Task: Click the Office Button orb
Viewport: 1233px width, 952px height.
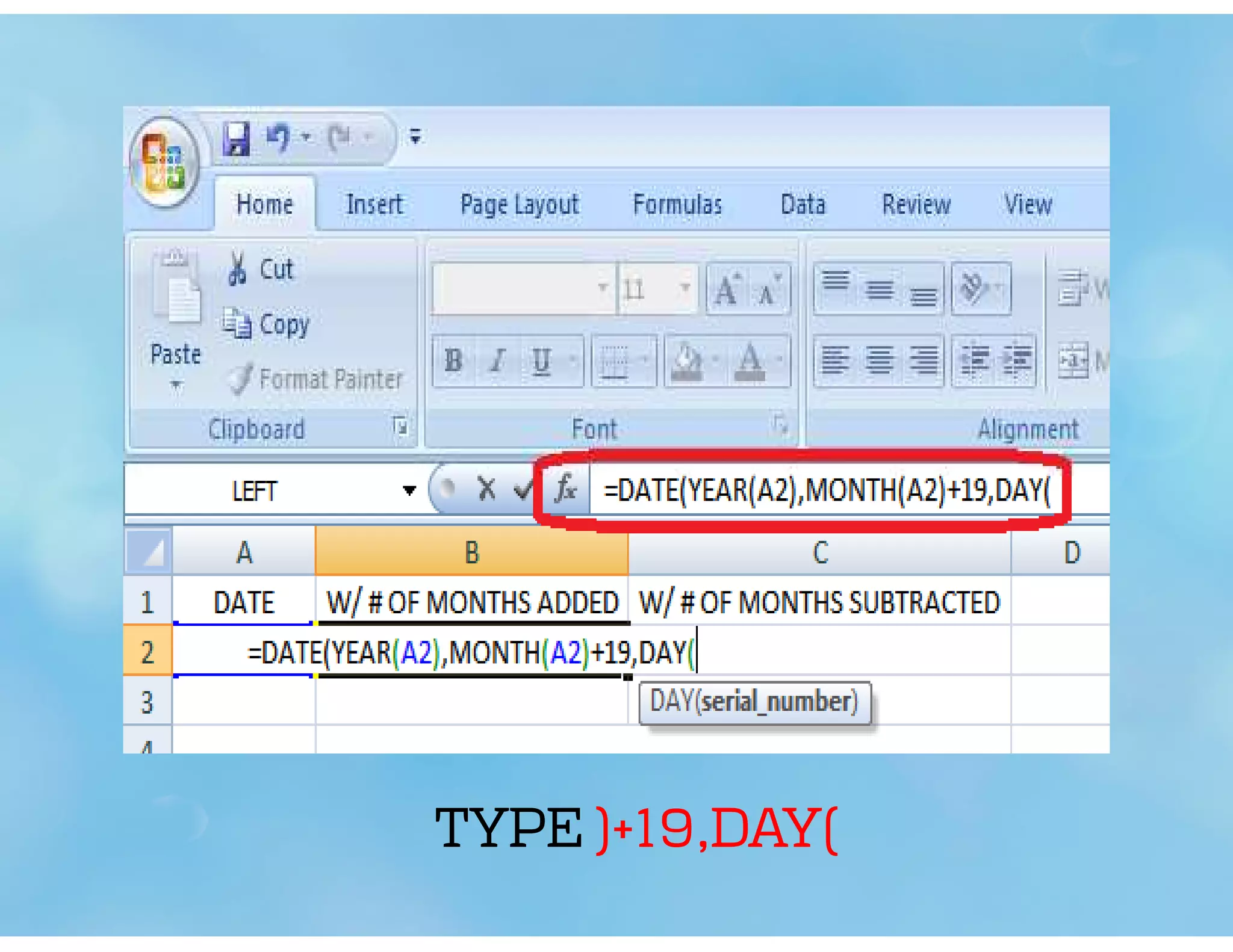Action: click(163, 161)
